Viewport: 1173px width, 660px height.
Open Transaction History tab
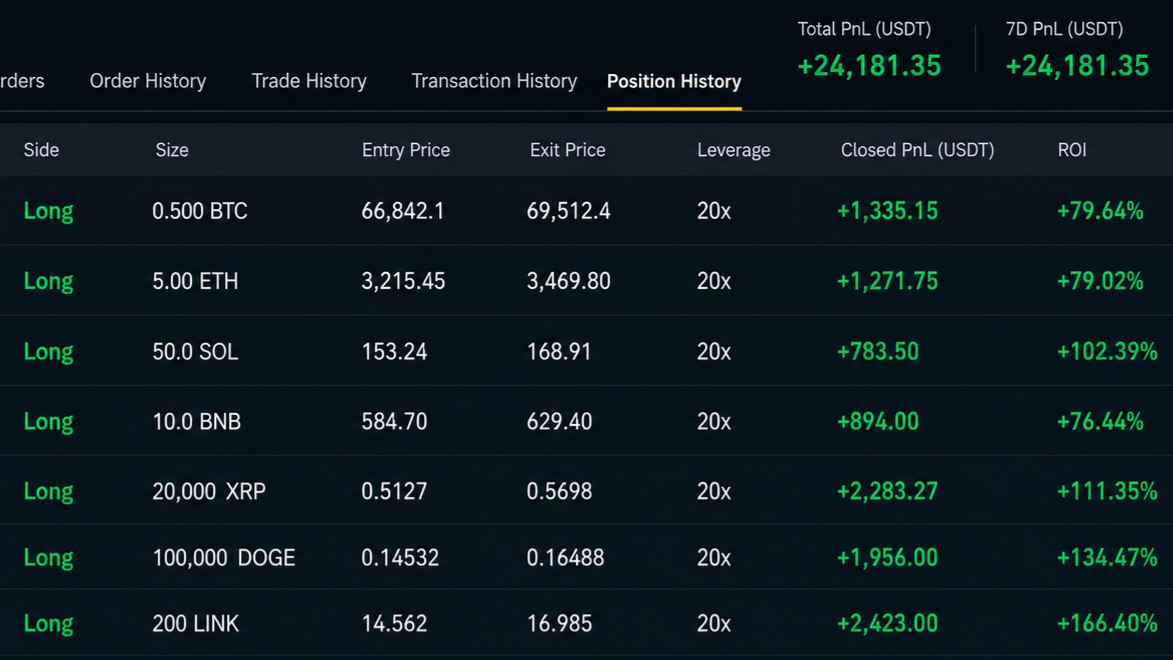[x=494, y=81]
